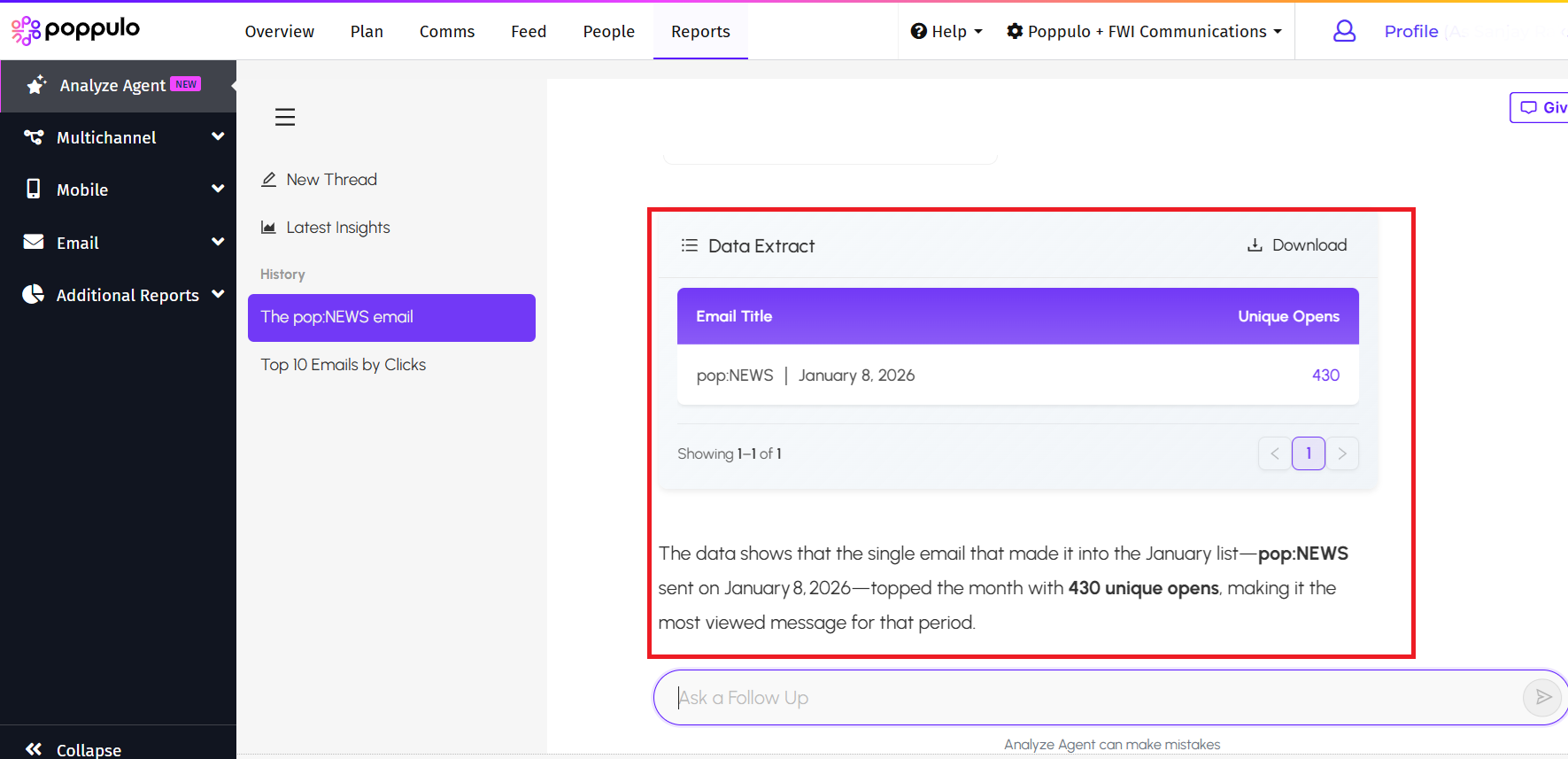Go to previous page arrow
1568x759 pixels.
[x=1274, y=453]
